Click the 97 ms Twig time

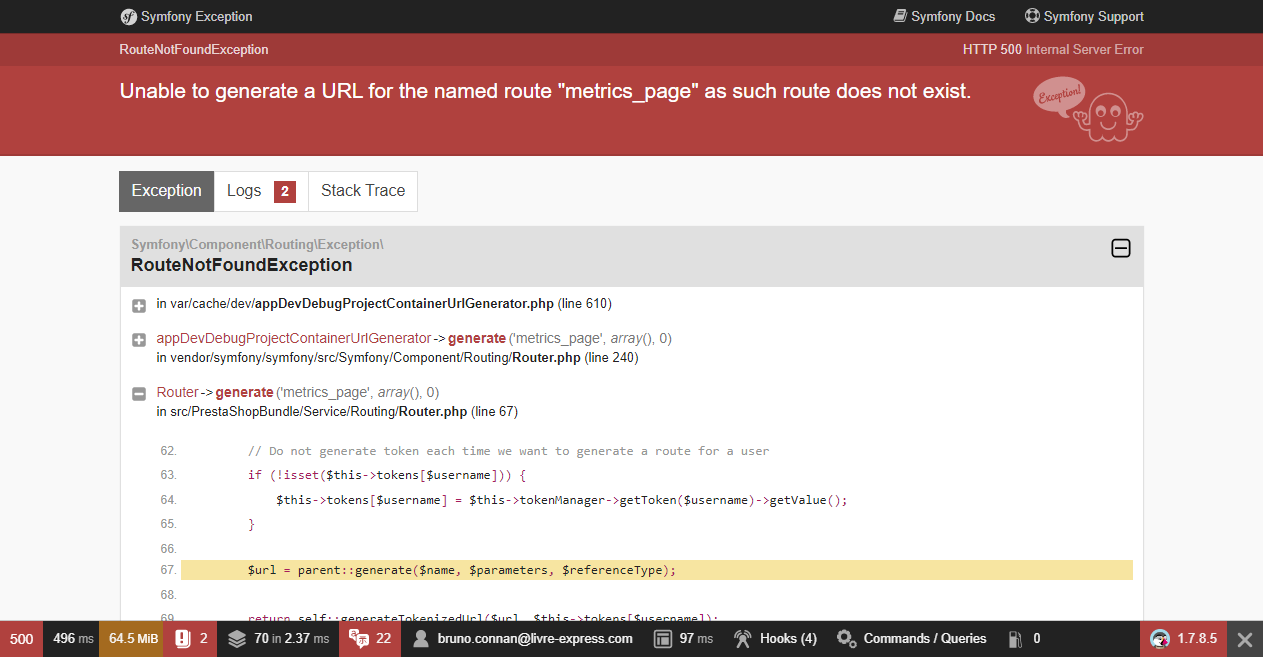(696, 639)
